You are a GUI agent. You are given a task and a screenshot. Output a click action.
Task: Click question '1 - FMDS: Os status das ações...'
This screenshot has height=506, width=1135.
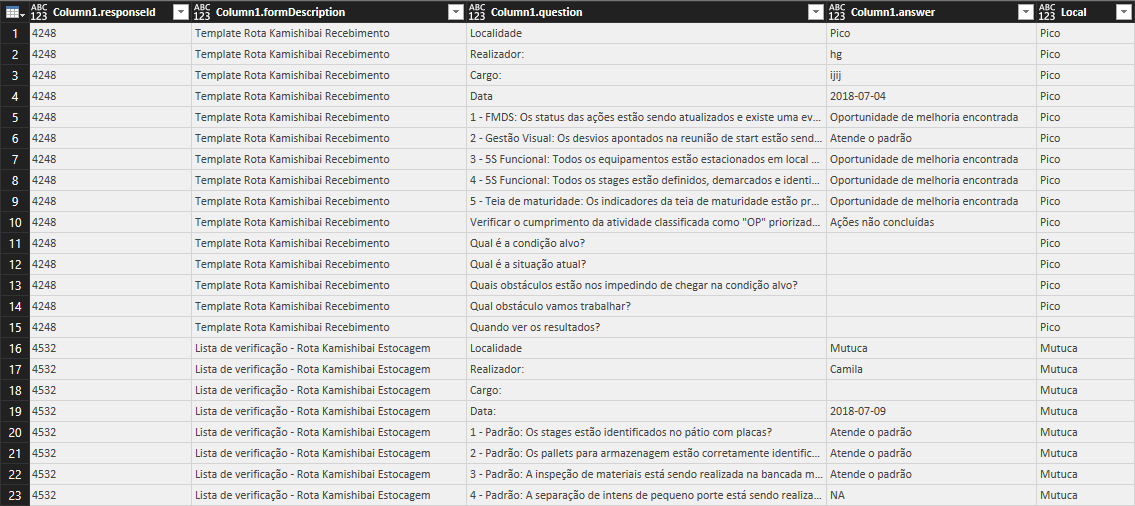tap(646, 117)
